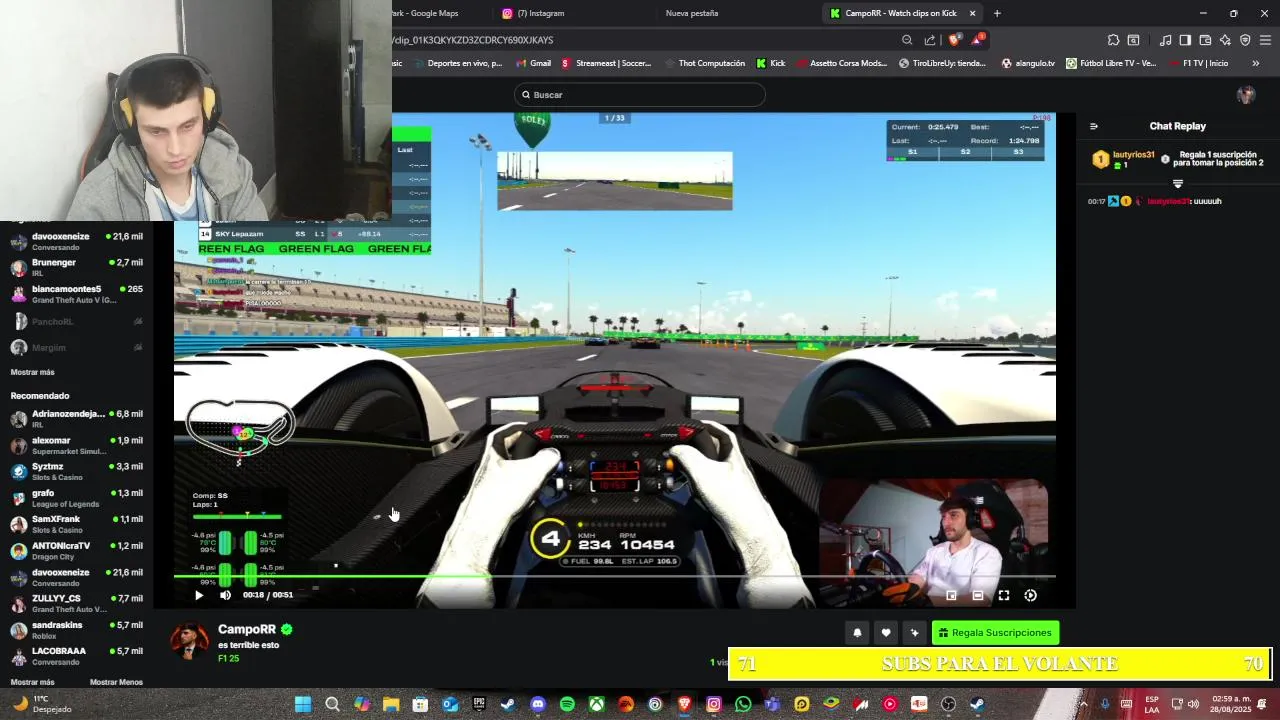This screenshot has width=1280, height=720.
Task: Open File Explorer from taskbar
Action: tap(391, 704)
